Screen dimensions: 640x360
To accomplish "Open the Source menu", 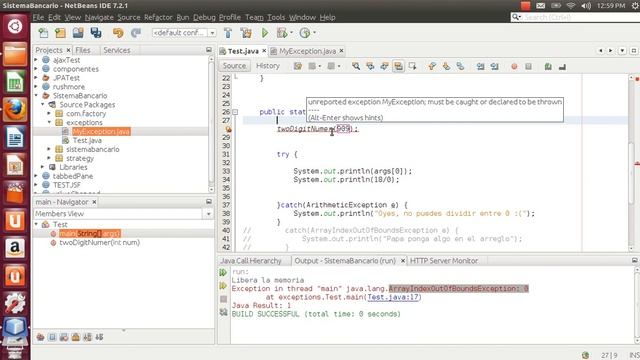I will 129,17.
